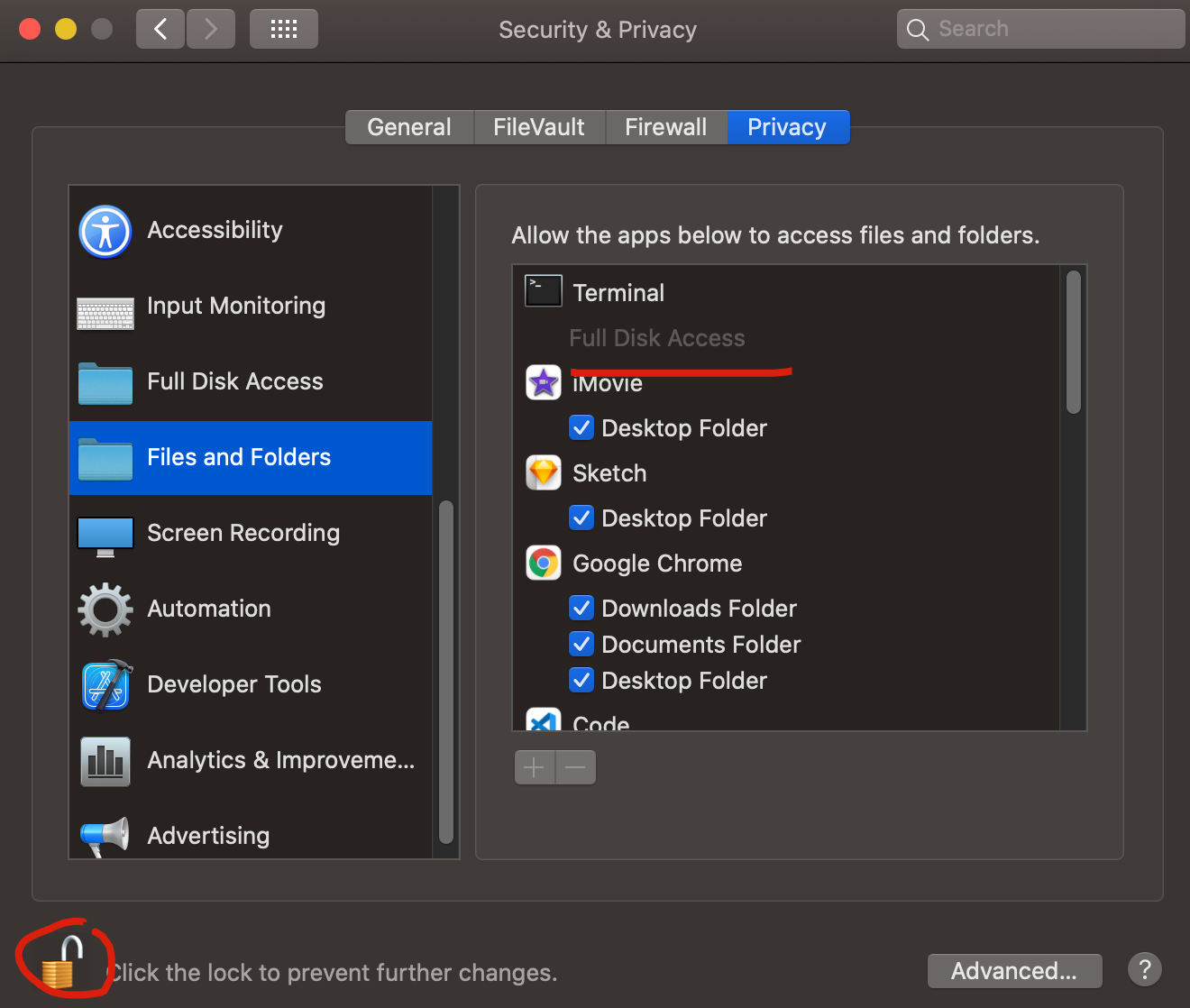The width and height of the screenshot is (1190, 1008).
Task: Open the Advanced… settings button
Action: pyautogui.click(x=1014, y=971)
